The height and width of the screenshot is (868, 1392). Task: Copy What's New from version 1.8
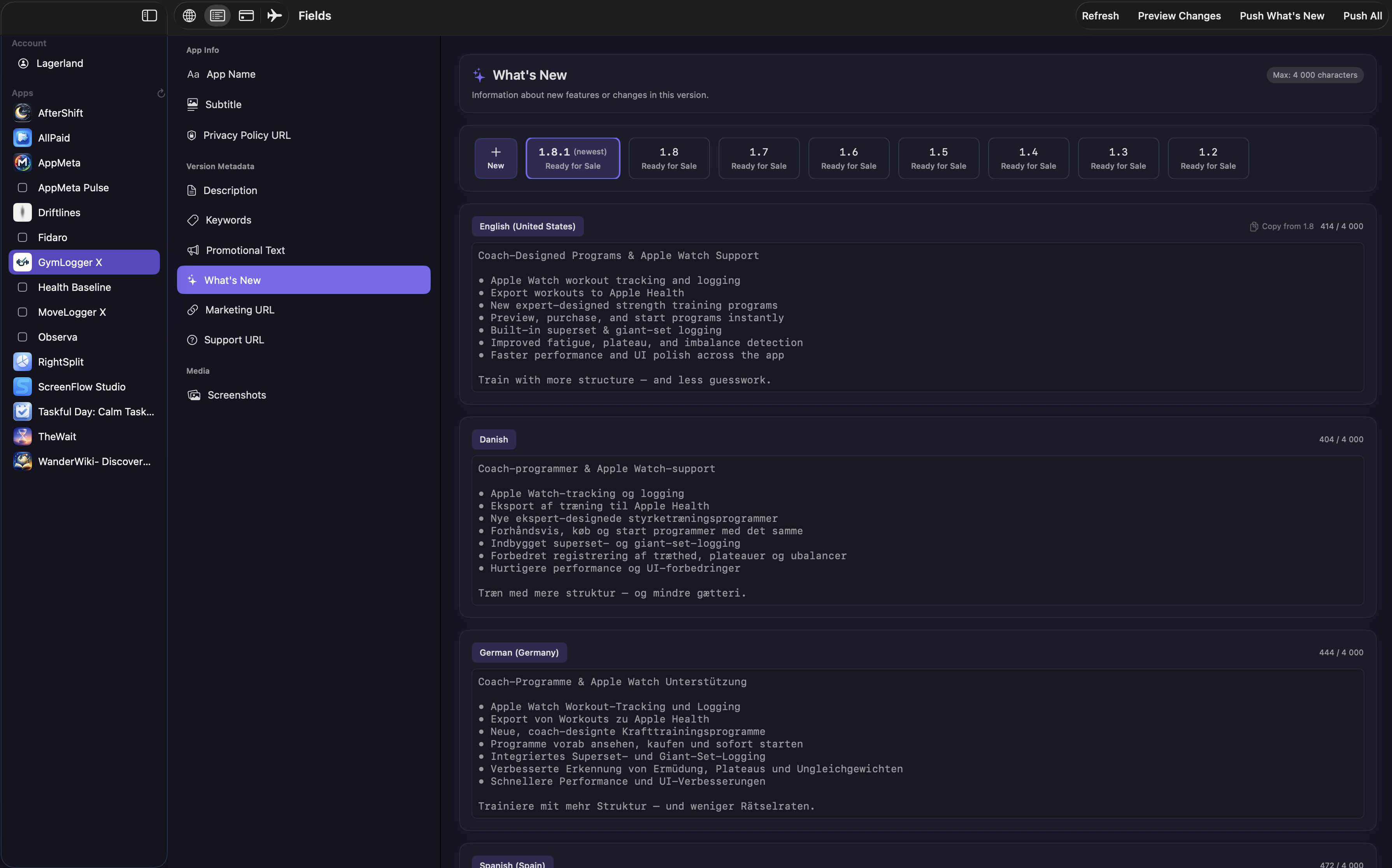tap(1281, 226)
